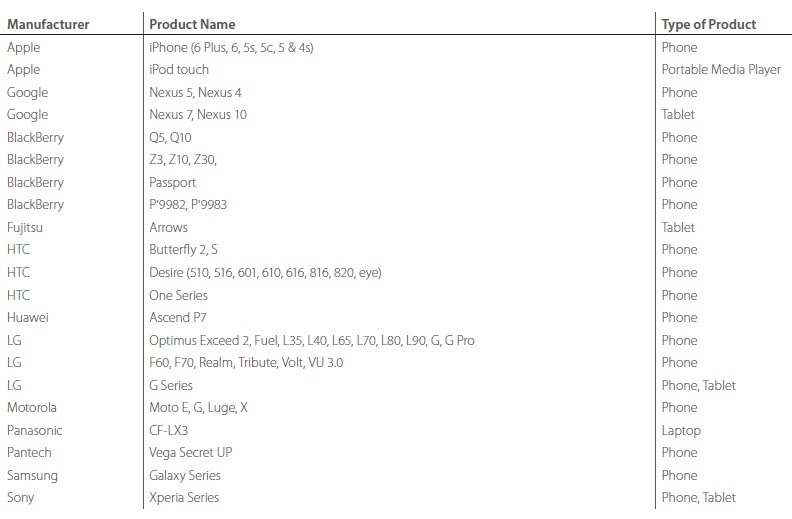Click the Moto E, G, Luge, X cell
This screenshot has width=792, height=519.
tap(198, 408)
